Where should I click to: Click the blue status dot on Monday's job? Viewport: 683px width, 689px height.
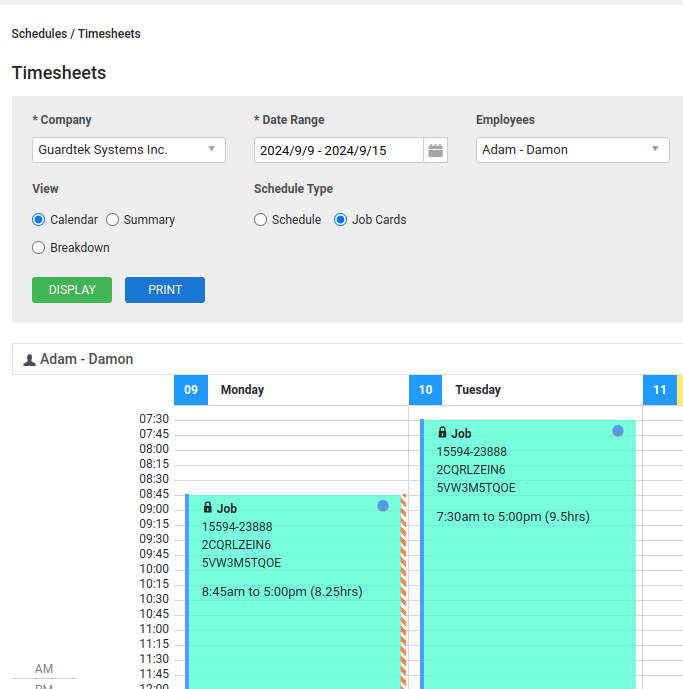click(383, 506)
